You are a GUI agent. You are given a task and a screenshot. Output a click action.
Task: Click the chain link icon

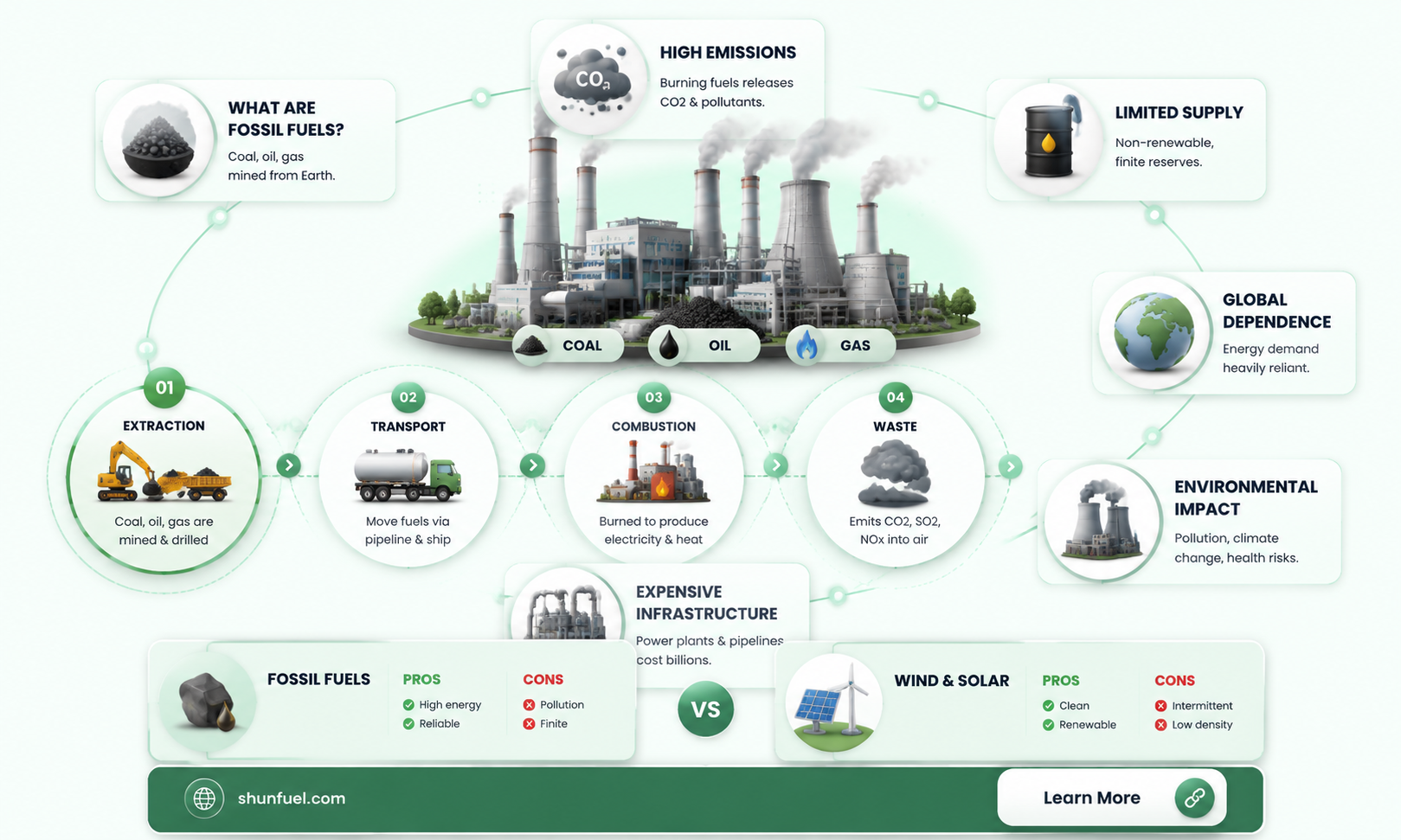pyautogui.click(x=1195, y=798)
